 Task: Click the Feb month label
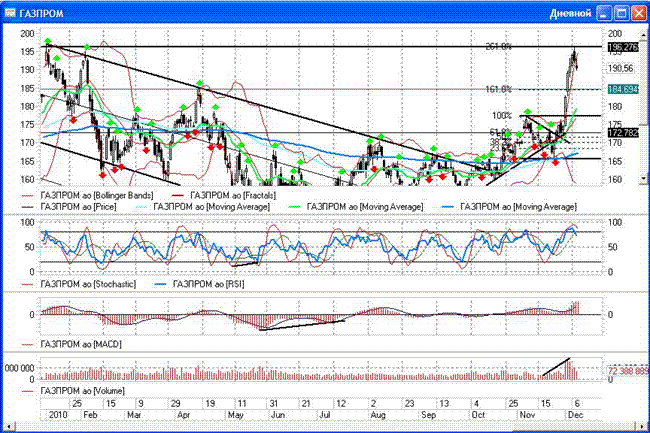click(x=90, y=415)
